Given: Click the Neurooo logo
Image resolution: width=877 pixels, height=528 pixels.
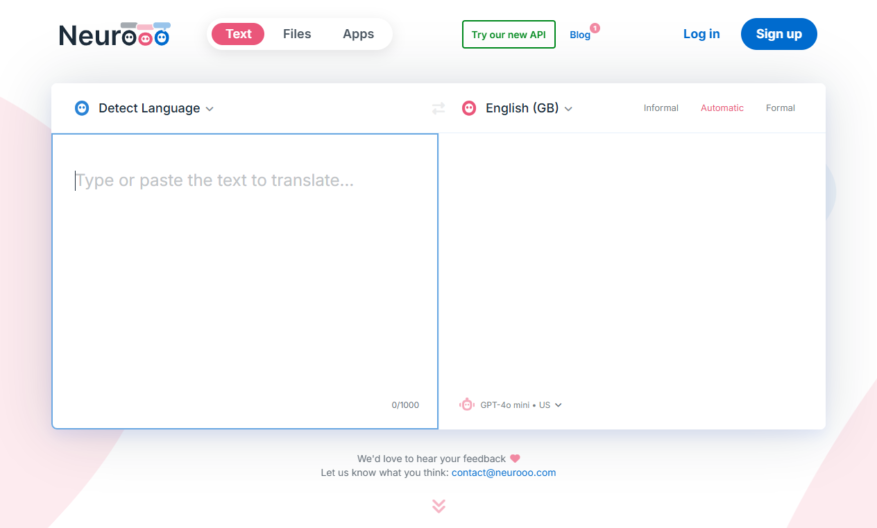Looking at the screenshot, I should [x=115, y=35].
